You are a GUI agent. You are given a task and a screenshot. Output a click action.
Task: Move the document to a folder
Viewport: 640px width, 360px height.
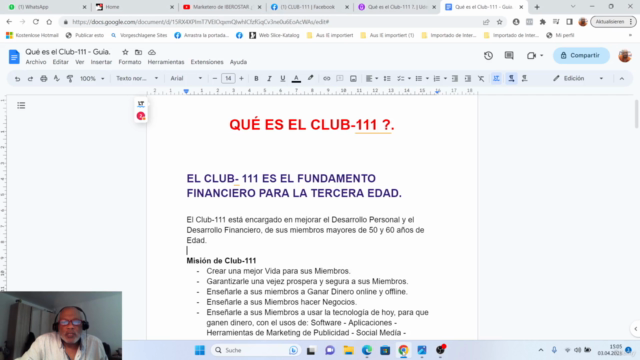click(x=138, y=52)
